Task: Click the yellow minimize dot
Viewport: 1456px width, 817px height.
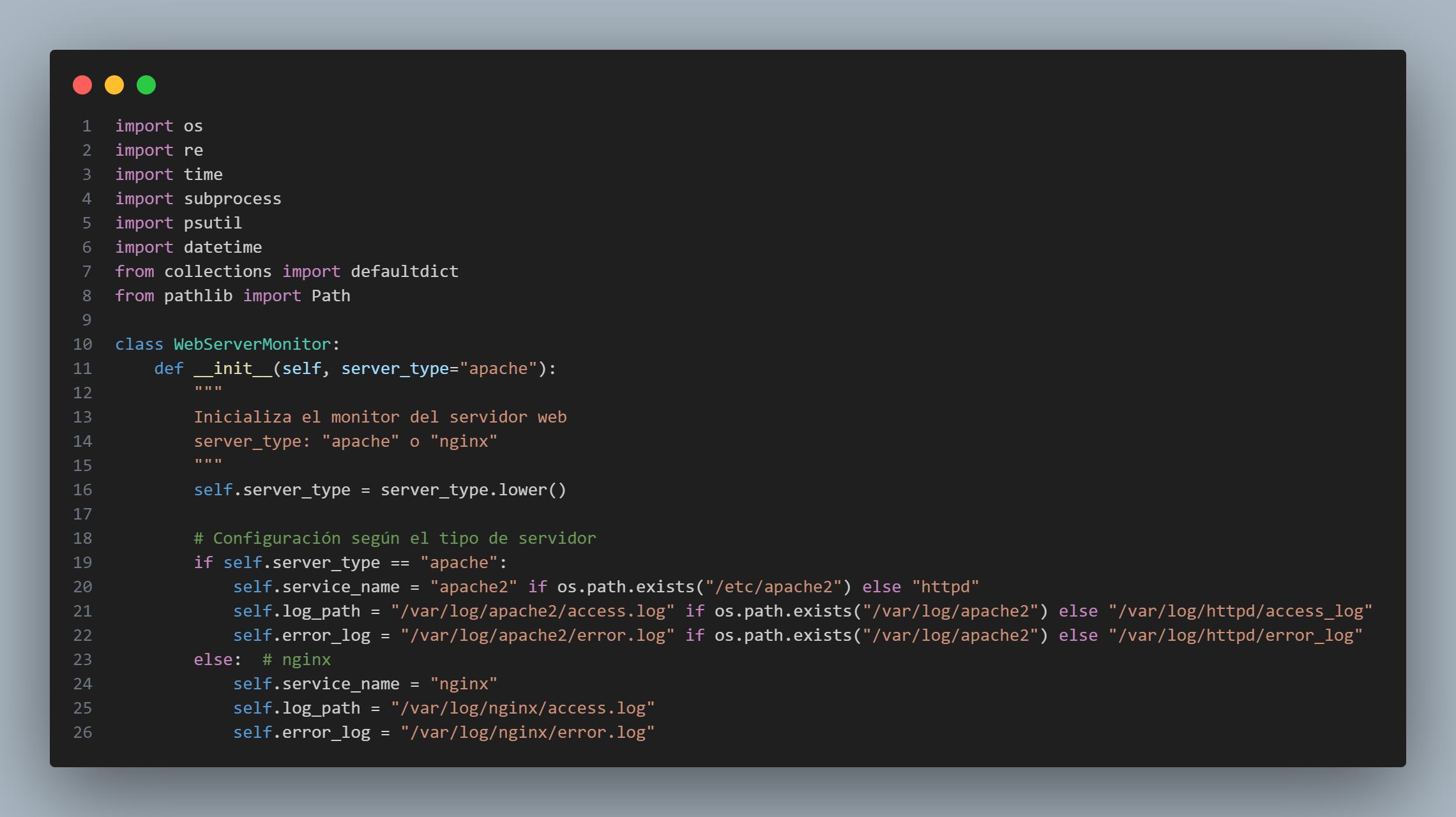Action: 114,85
